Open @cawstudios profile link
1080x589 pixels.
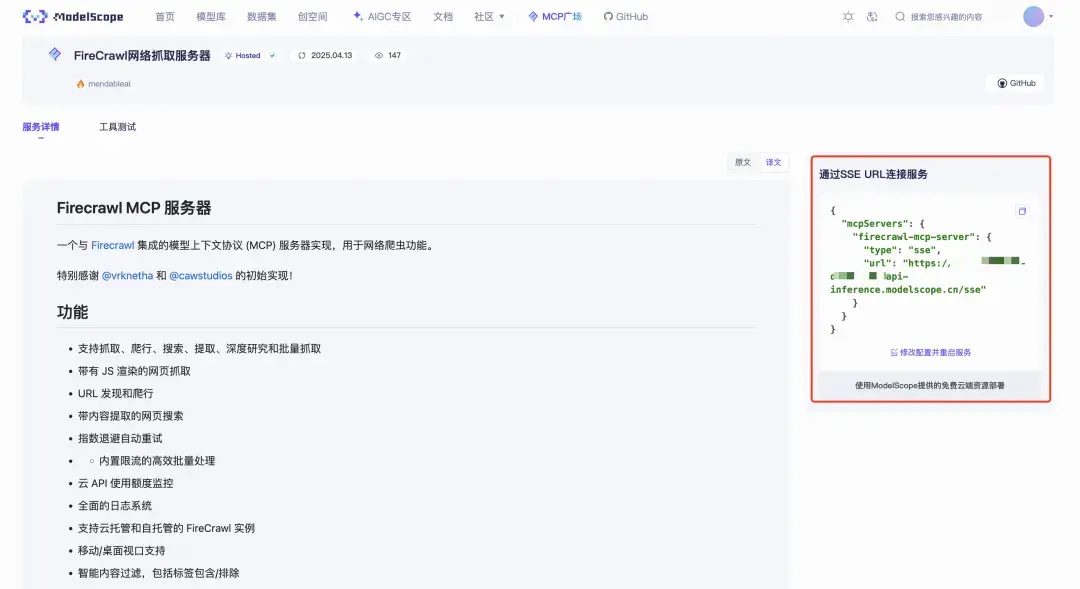pyautogui.click(x=200, y=276)
